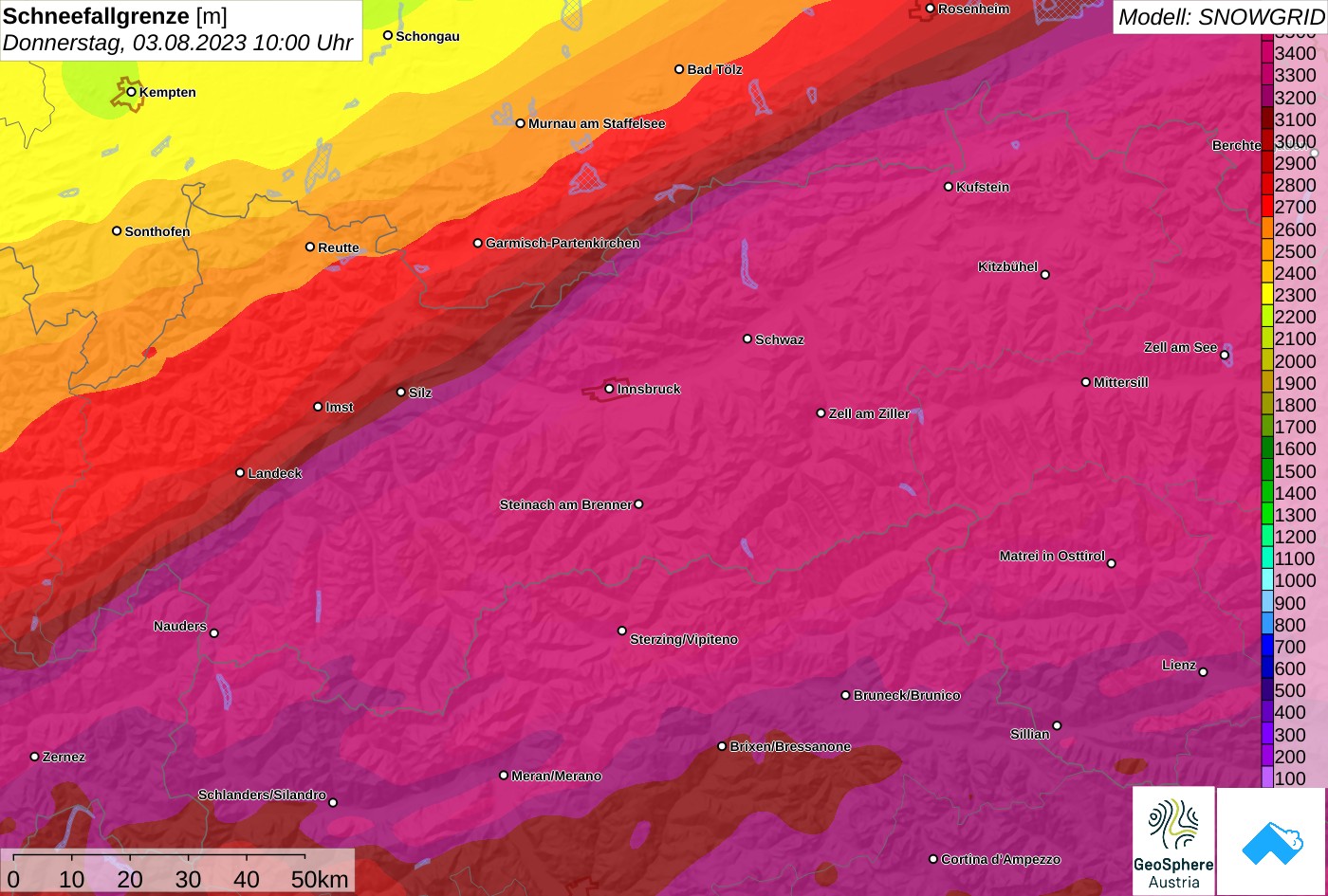This screenshot has height=896, width=1328.
Task: Click the Schwaz city marker dot
Action: [x=747, y=338]
